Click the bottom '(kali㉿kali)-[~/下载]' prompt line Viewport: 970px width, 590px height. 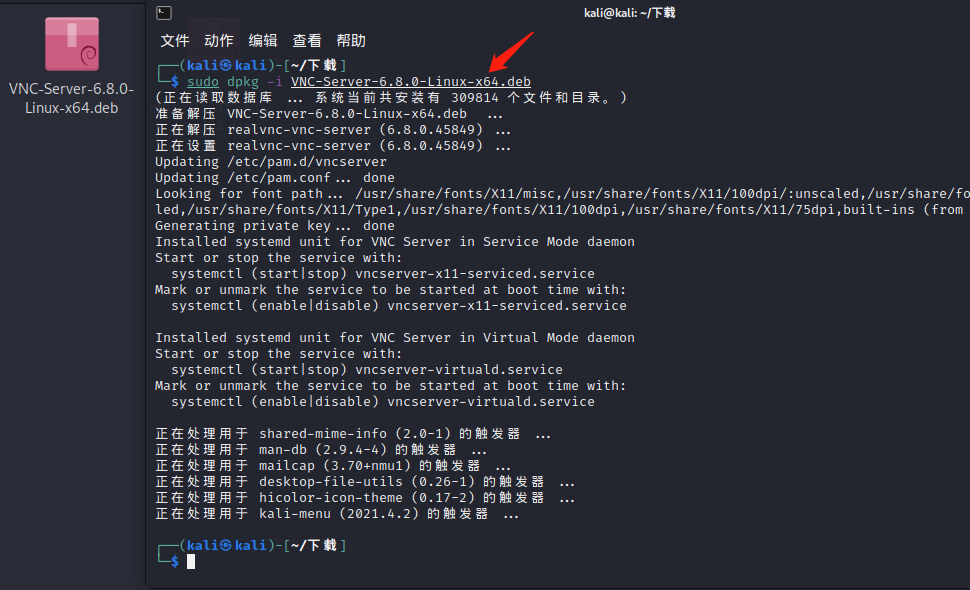[x=252, y=545]
